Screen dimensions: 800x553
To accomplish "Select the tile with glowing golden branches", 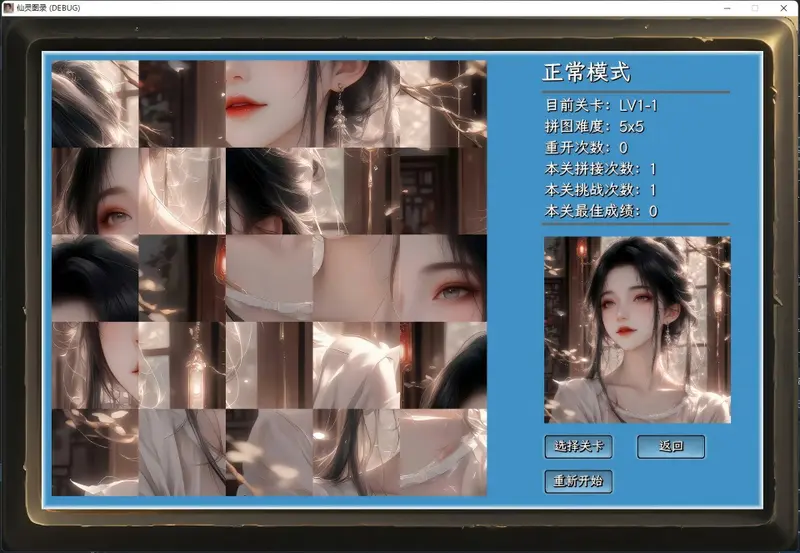I will tap(442, 104).
